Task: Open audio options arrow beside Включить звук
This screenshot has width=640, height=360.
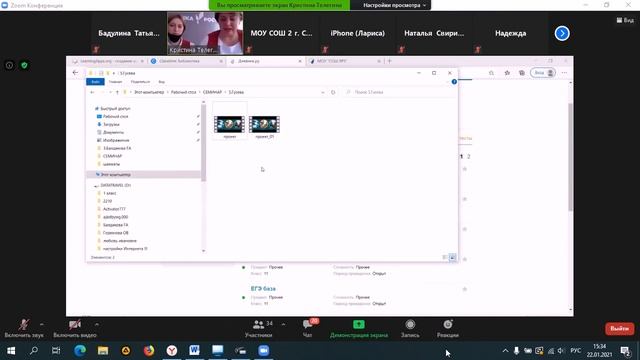Action: pyautogui.click(x=42, y=324)
